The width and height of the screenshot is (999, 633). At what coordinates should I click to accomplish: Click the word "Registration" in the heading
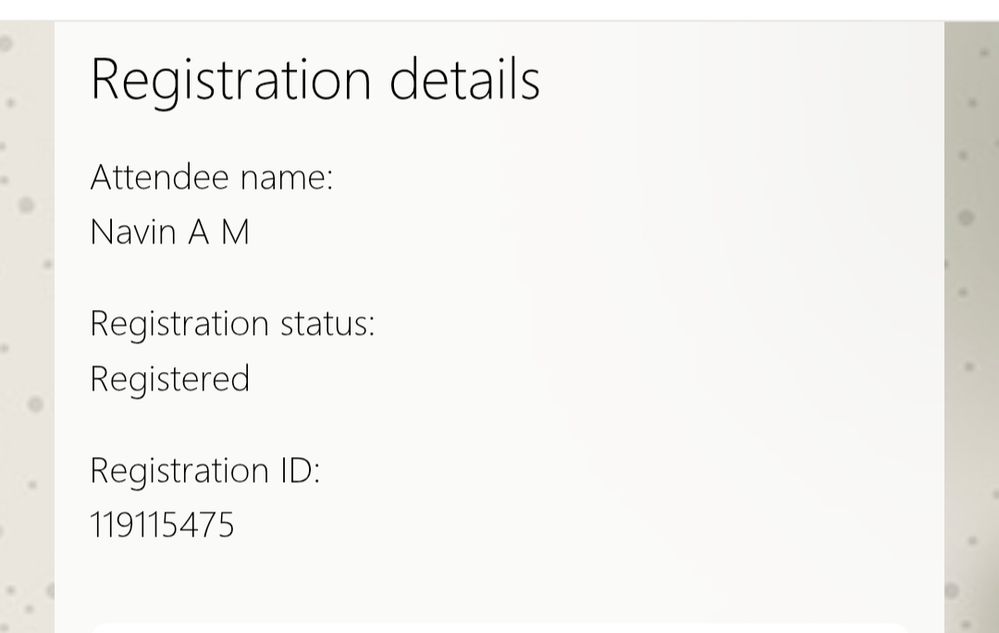pos(231,79)
